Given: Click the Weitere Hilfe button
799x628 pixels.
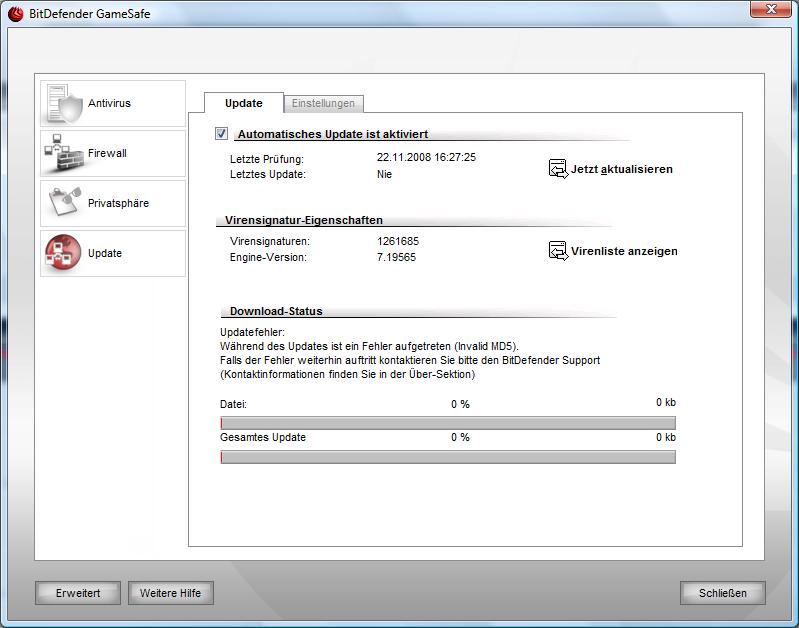Looking at the screenshot, I should pyautogui.click(x=171, y=593).
